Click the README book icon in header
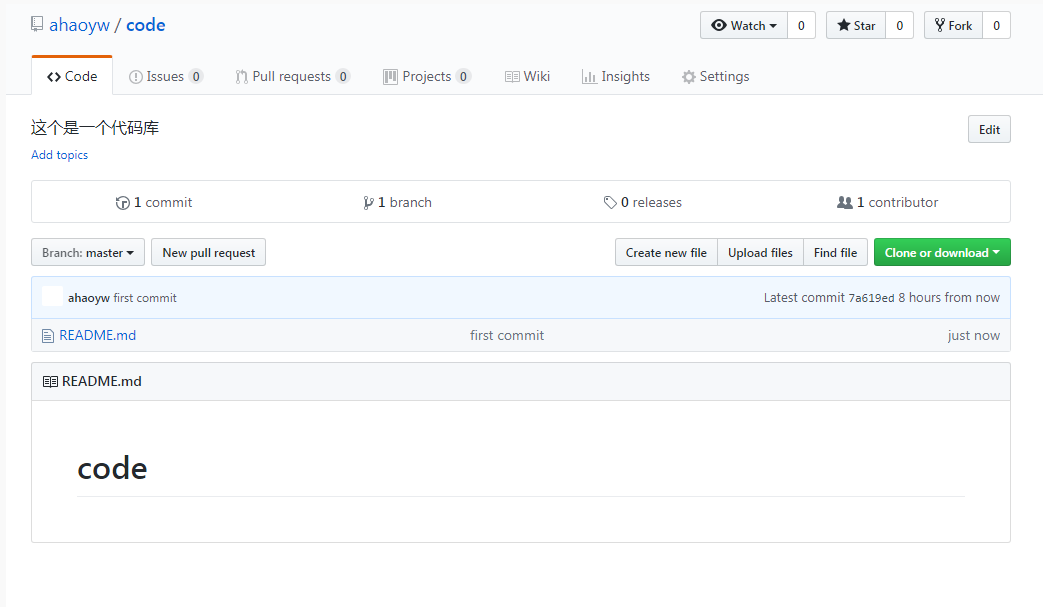 (x=50, y=382)
